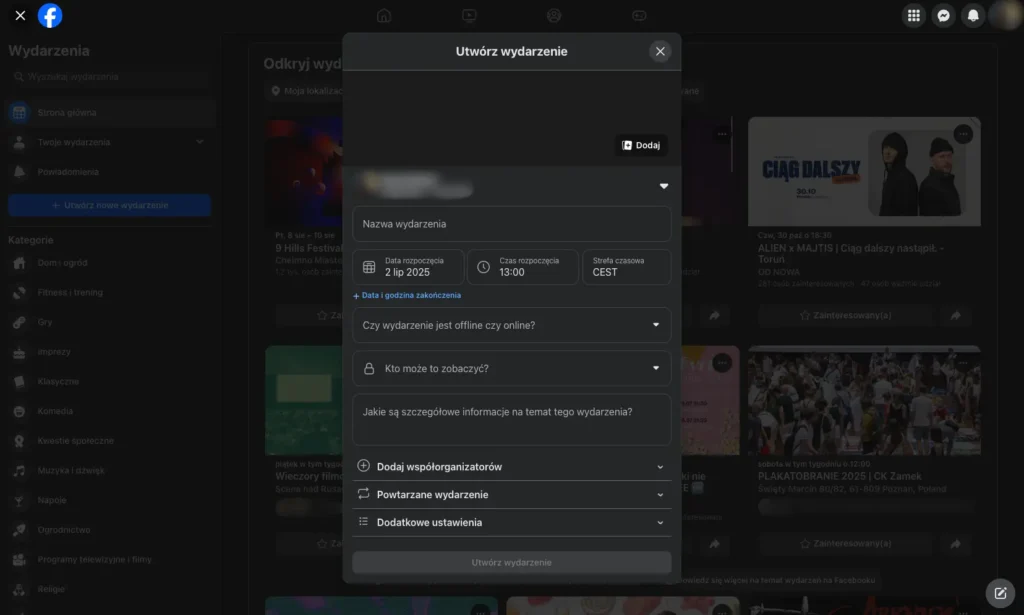Viewport: 1024px width, 615px height.
Task: Click the Facebook logo icon
Action: pos(50,15)
